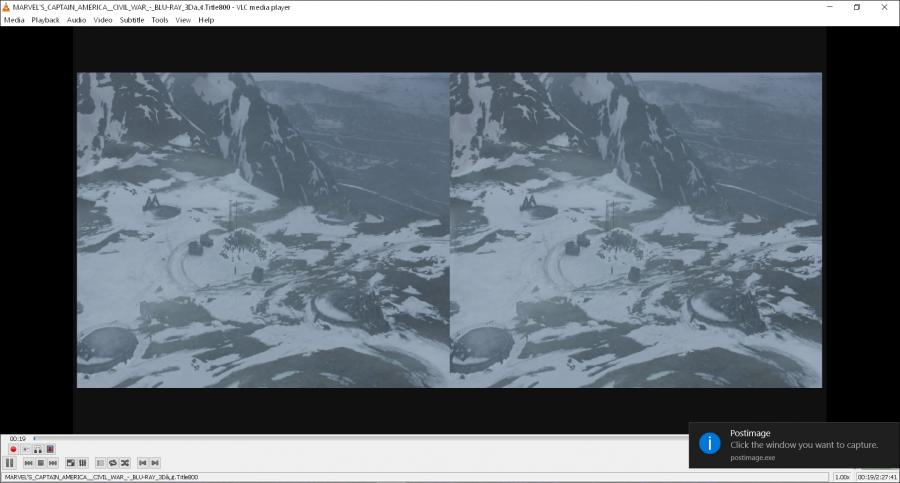Open the Help menu
The width and height of the screenshot is (900, 483).
point(206,20)
